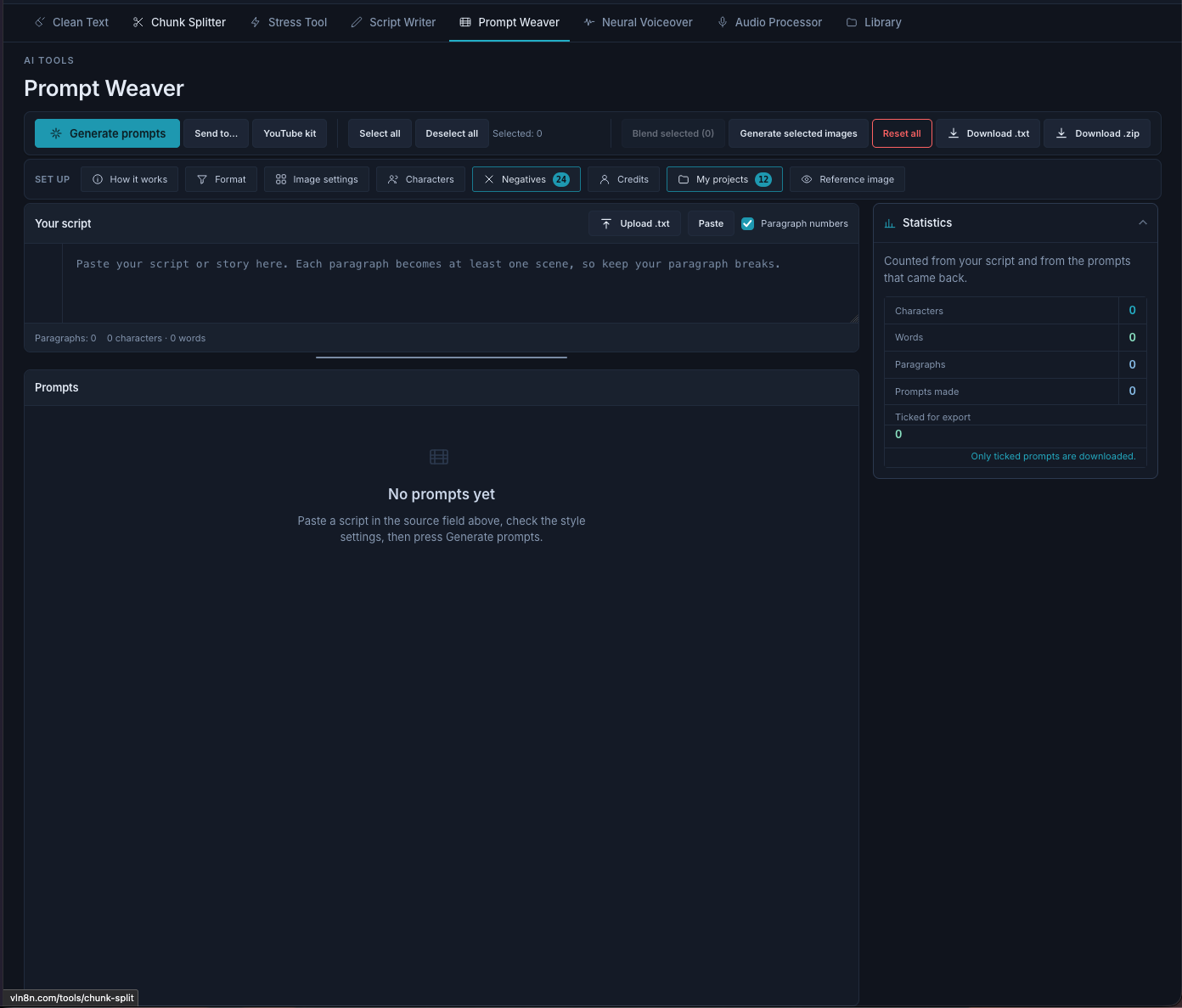Screen dimensions: 1182x1008
Task: Open the Clean Text tab
Action: tap(71, 22)
